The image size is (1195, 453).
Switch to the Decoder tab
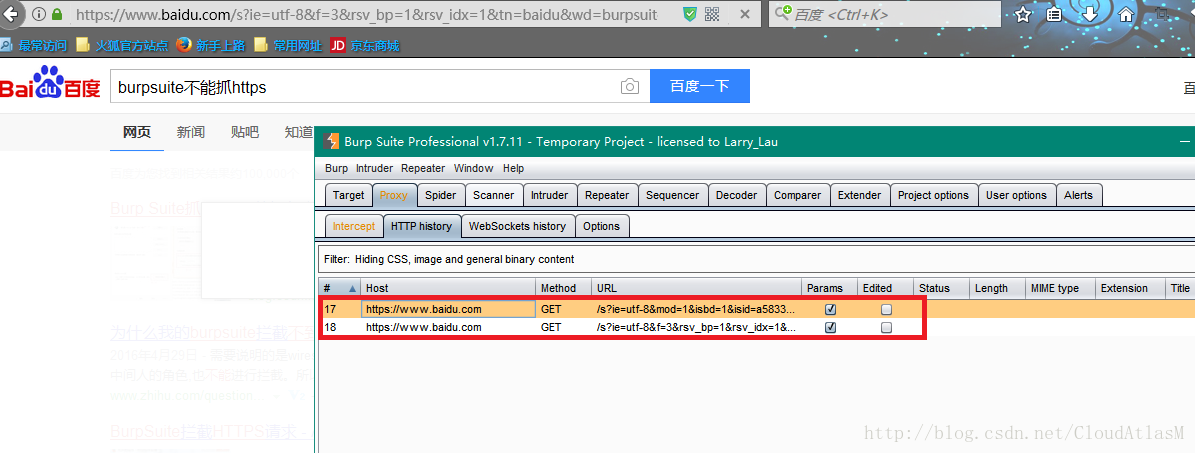point(736,195)
